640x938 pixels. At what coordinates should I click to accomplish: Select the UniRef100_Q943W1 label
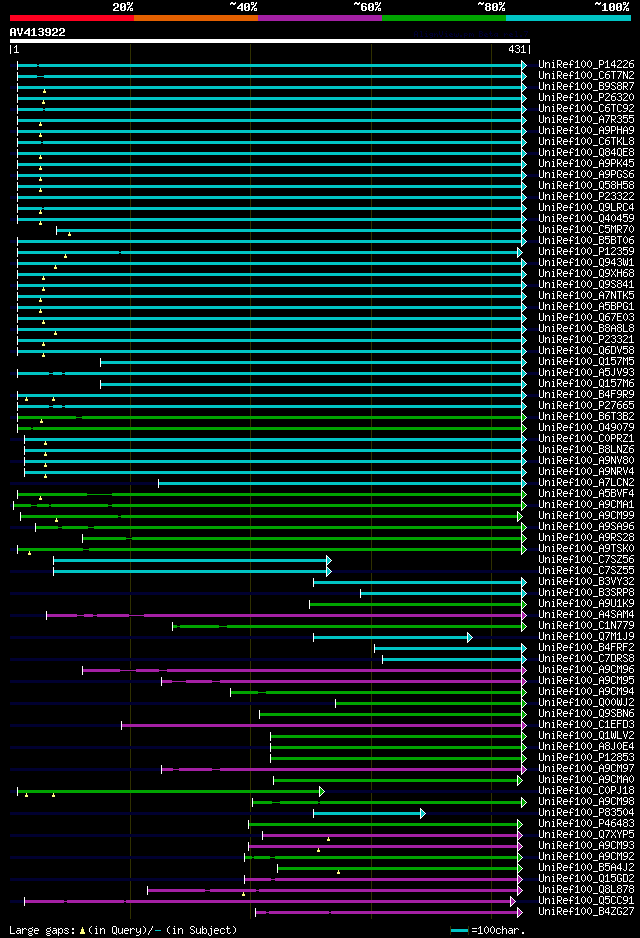[x=586, y=263]
